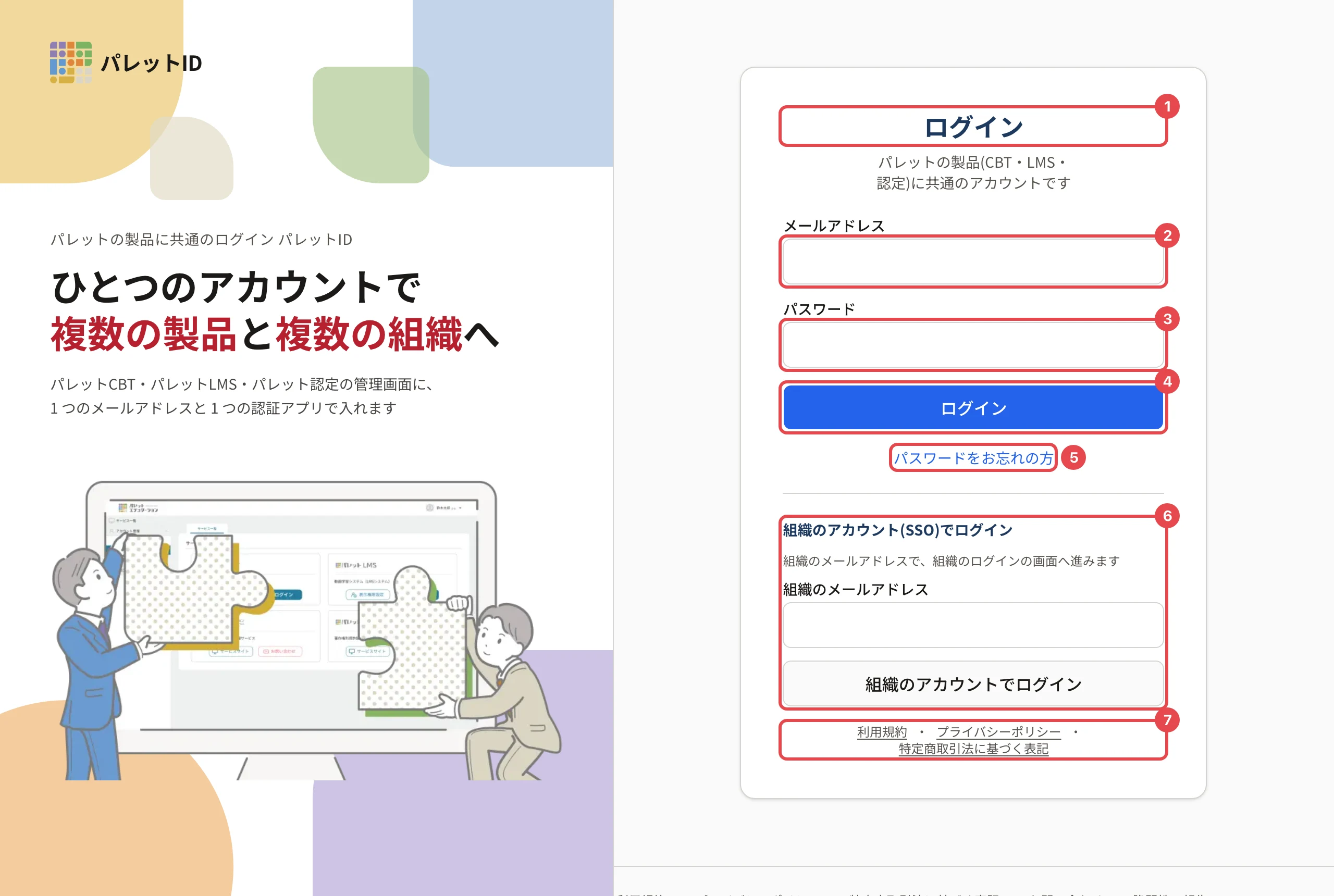1334x896 pixels.
Task: Click the blue ログイン button
Action: click(973, 407)
